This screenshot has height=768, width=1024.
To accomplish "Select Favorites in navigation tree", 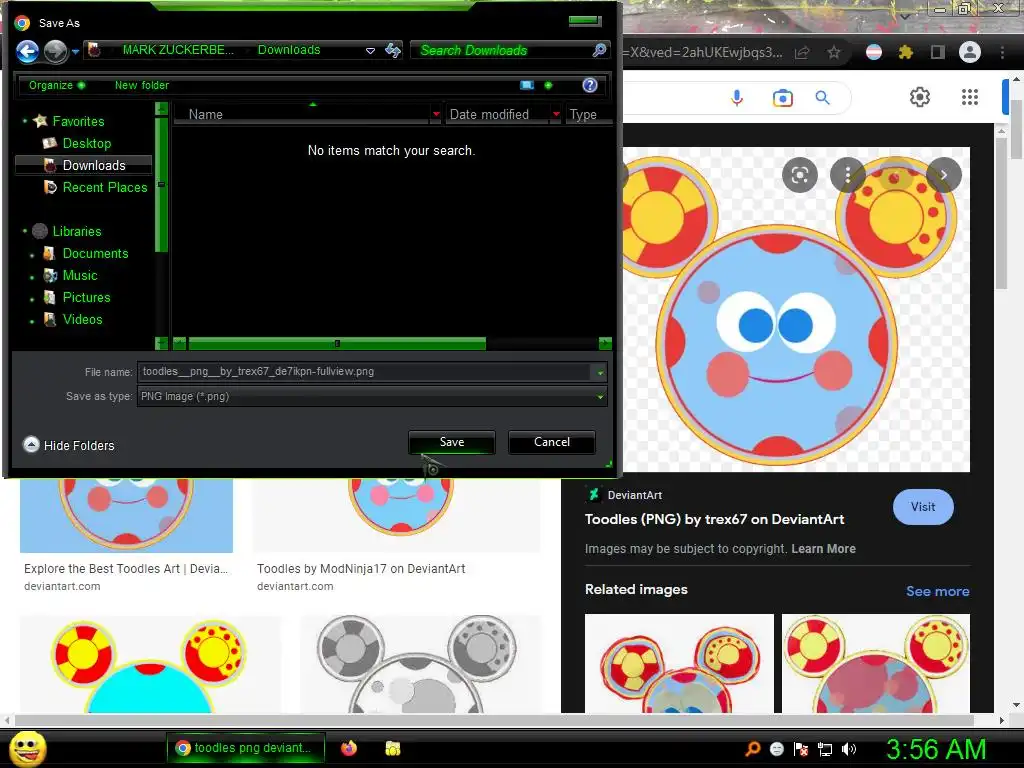I will click(x=78, y=121).
